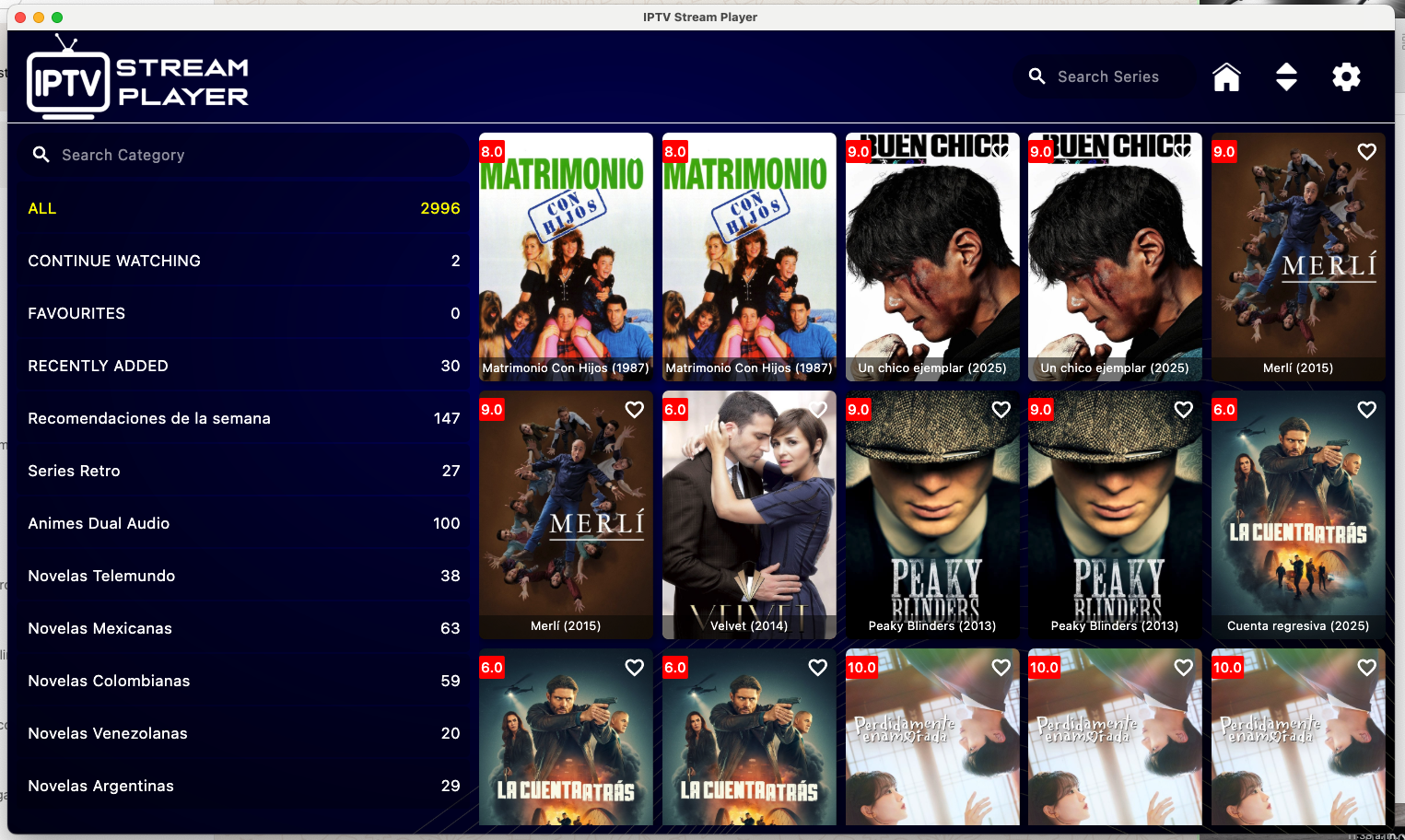Toggle heart on Cuenta regresiva (2025) poster
This screenshot has width=1405, height=840.
(1366, 409)
